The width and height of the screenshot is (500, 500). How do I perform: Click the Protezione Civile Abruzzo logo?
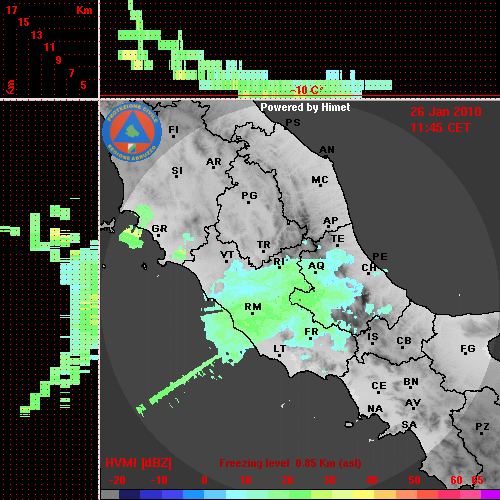point(132,132)
